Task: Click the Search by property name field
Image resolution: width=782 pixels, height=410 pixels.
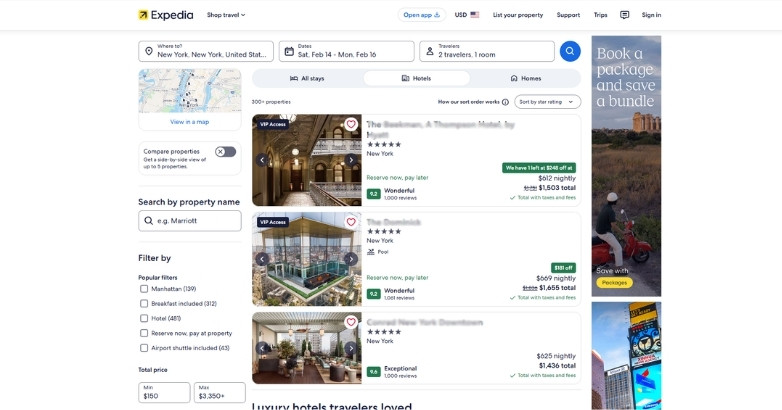Action: pyautogui.click(x=190, y=220)
